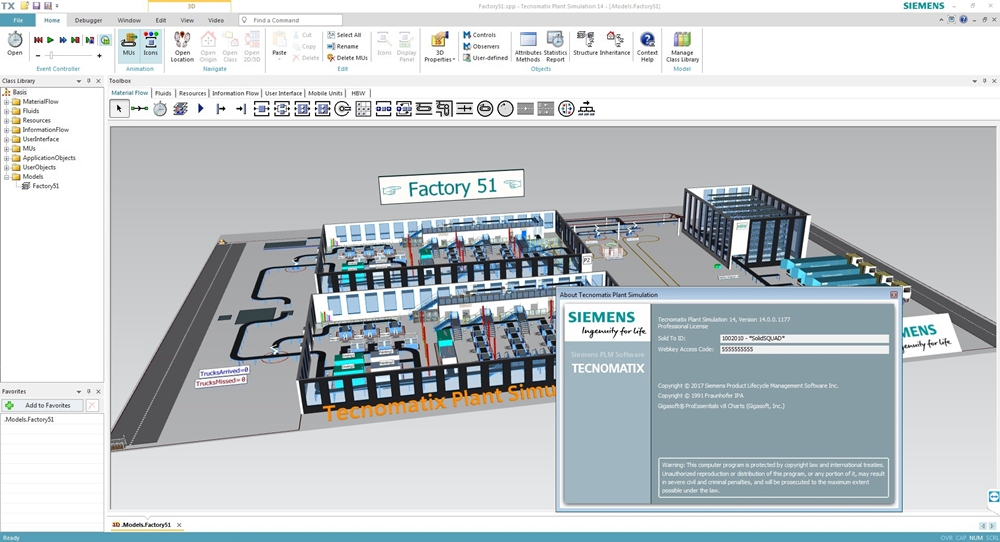Toggle MUs animation on or off

tap(129, 44)
